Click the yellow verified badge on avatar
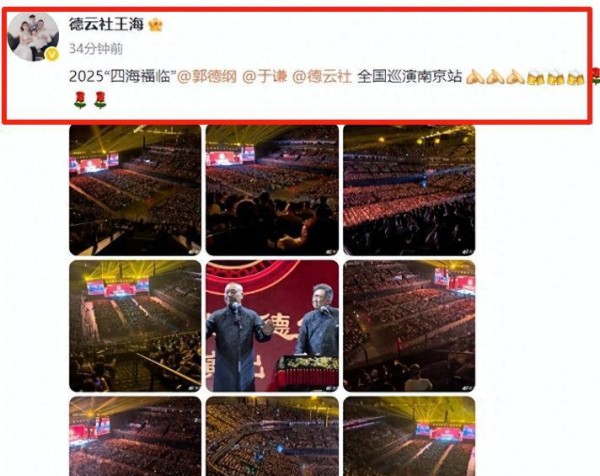The image size is (600, 476). tap(52, 55)
